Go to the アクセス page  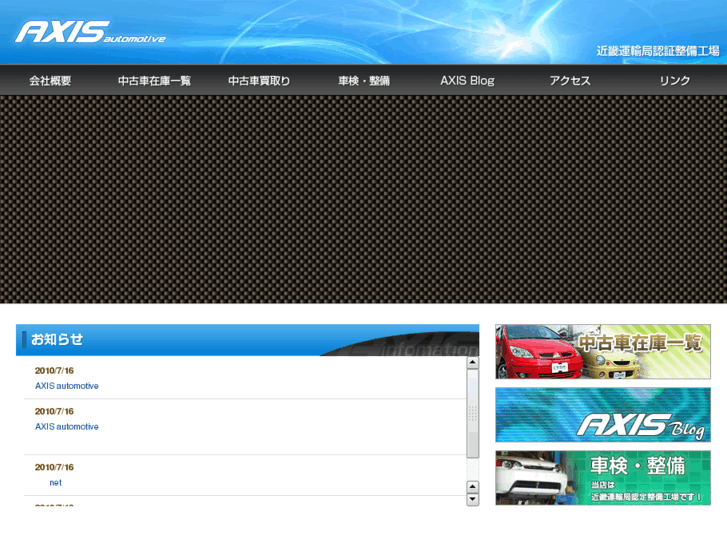[x=570, y=81]
